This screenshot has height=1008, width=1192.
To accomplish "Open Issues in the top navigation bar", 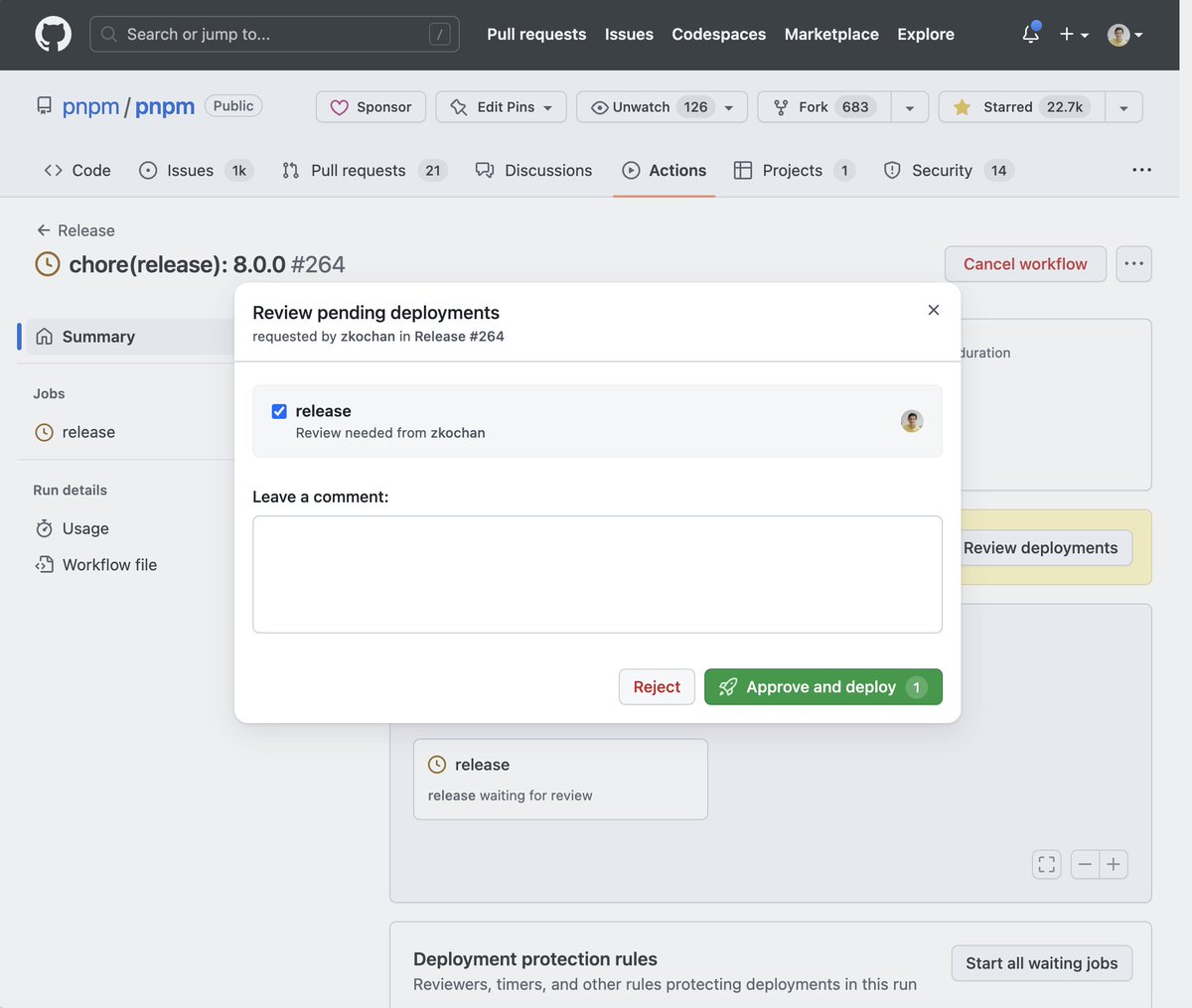I will (x=629, y=35).
